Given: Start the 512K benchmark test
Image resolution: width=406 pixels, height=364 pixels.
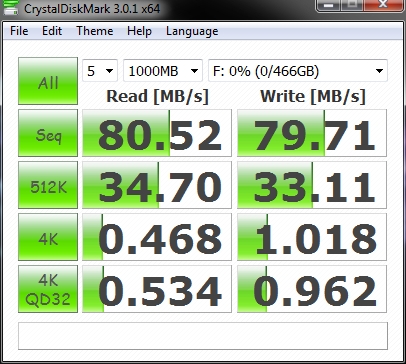Looking at the screenshot, I should click(x=48, y=185).
